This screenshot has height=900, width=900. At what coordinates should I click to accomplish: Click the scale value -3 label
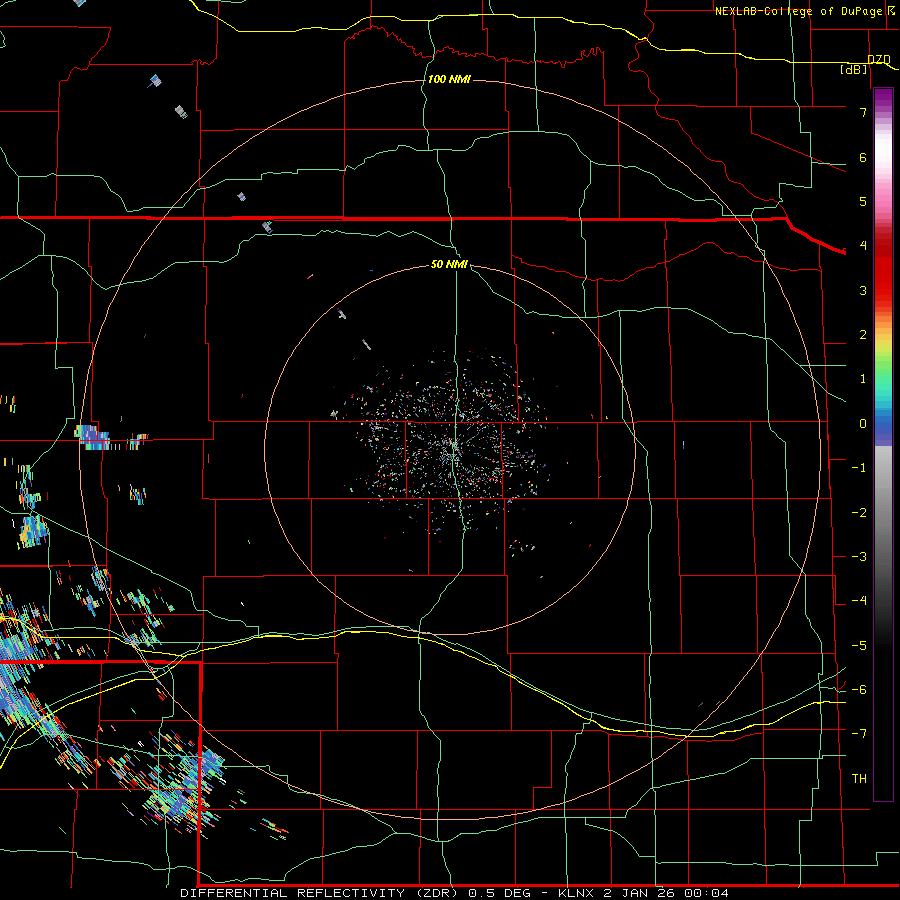859,557
